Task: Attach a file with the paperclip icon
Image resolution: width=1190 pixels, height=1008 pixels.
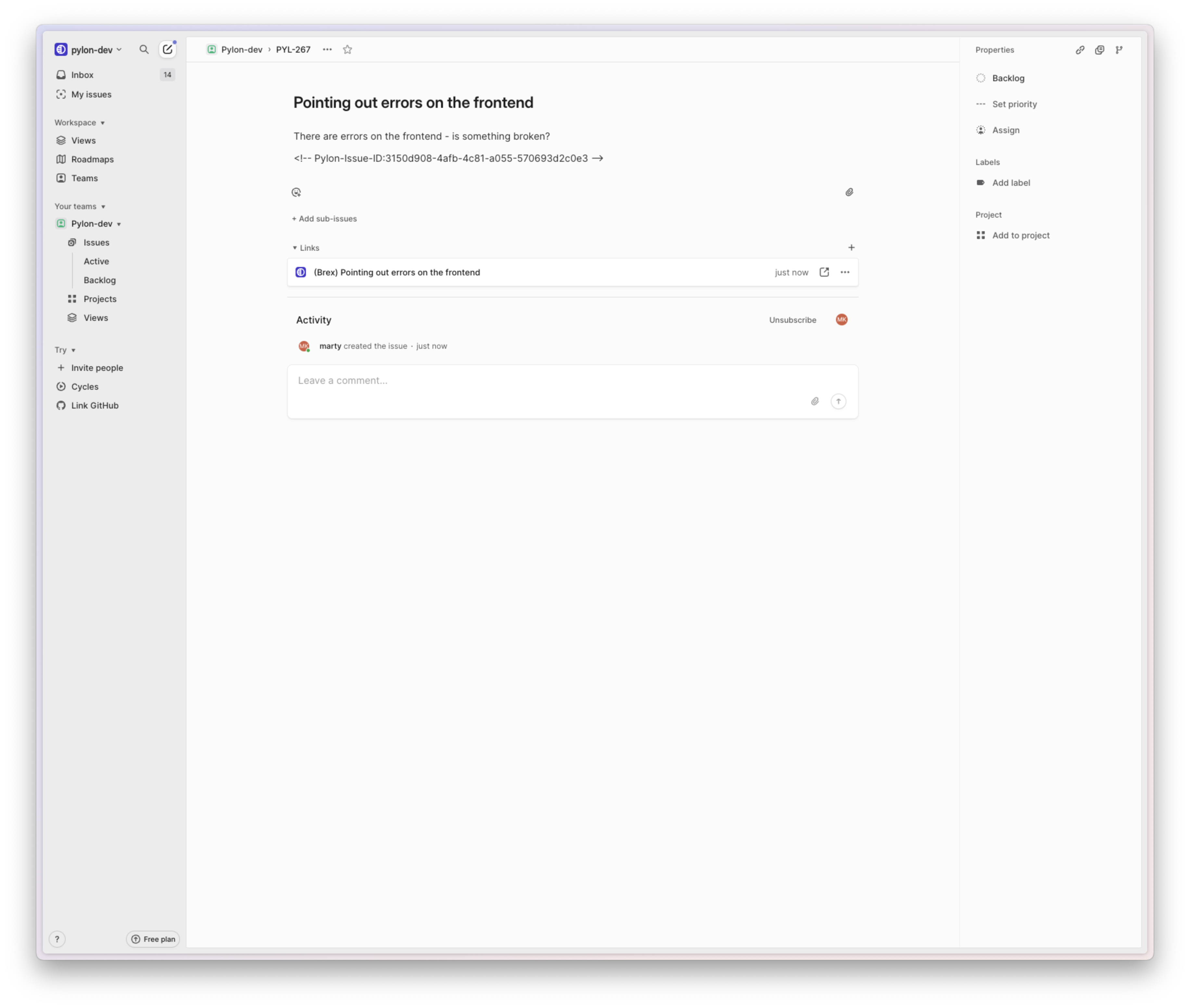Action: click(x=849, y=193)
